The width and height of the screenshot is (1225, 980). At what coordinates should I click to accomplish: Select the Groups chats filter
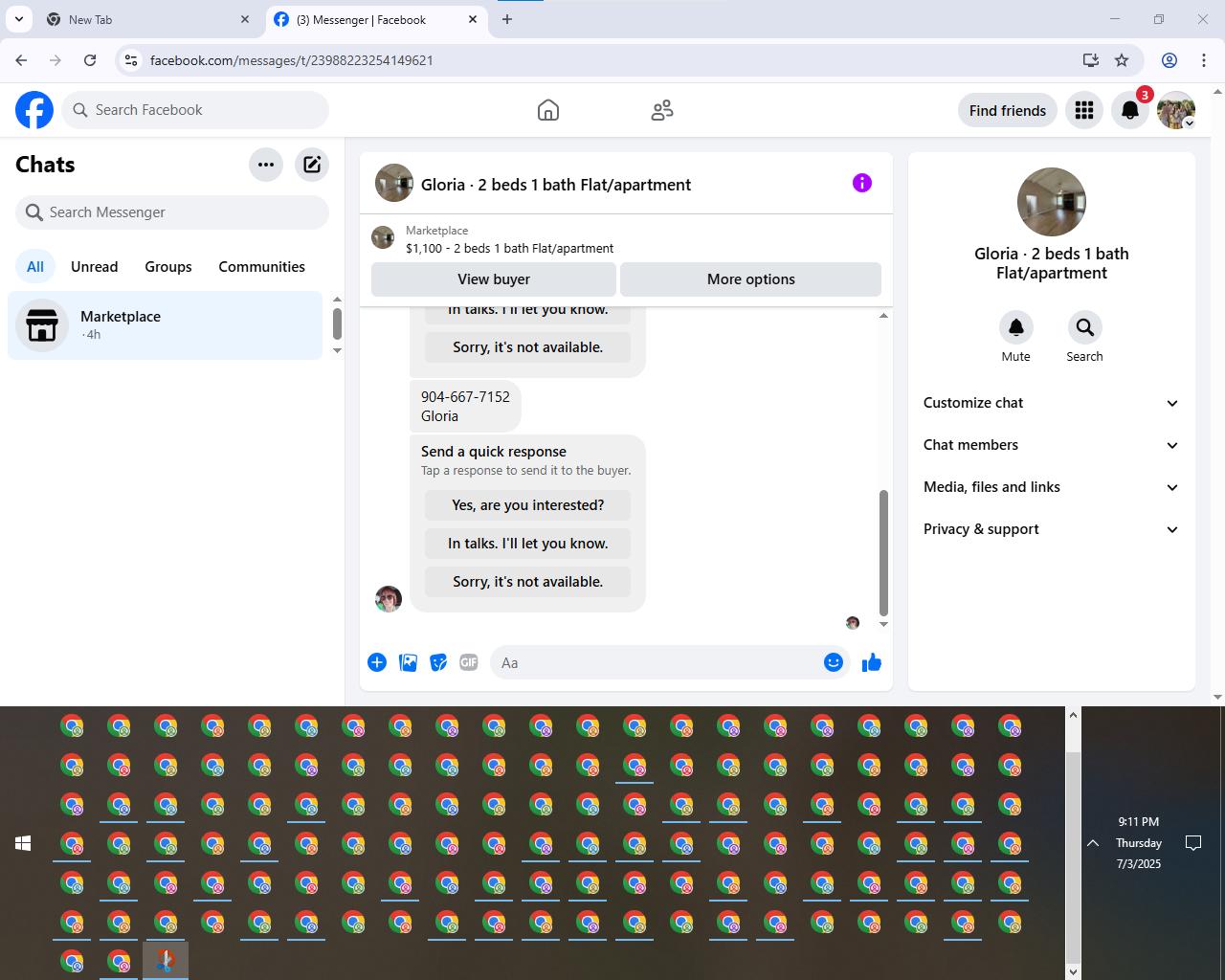coord(168,267)
